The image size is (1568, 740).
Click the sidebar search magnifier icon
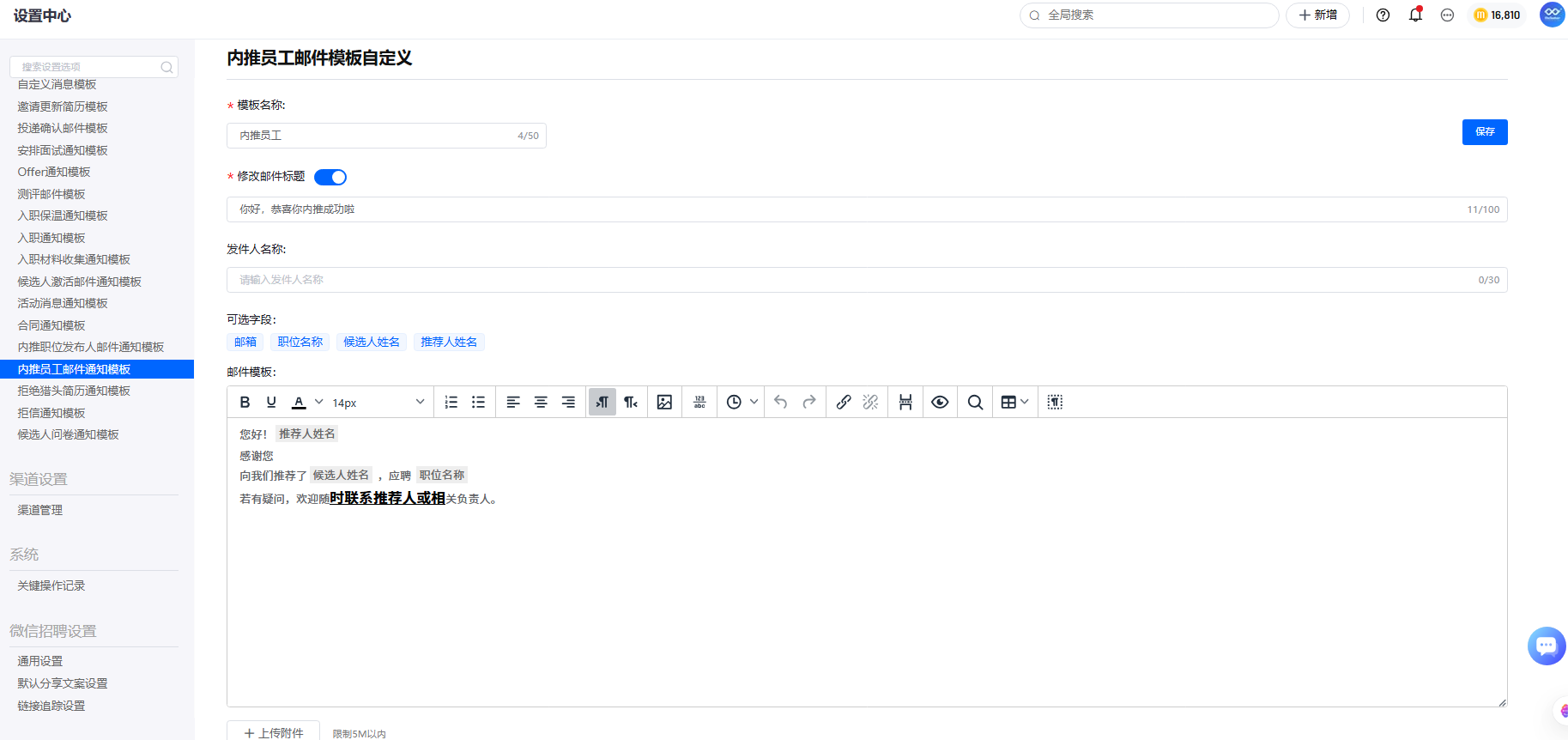tap(167, 67)
